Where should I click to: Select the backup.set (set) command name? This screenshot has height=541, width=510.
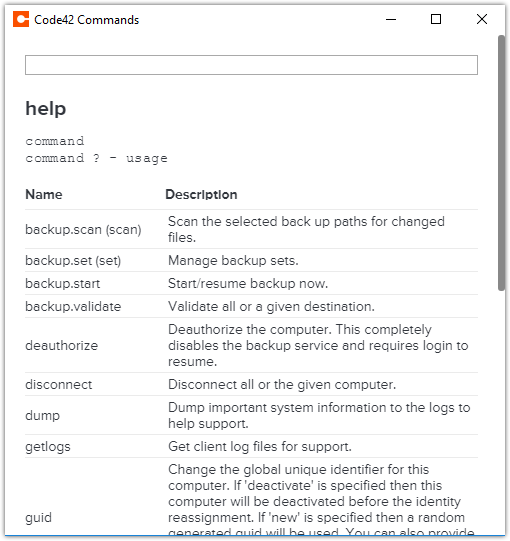[73, 260]
